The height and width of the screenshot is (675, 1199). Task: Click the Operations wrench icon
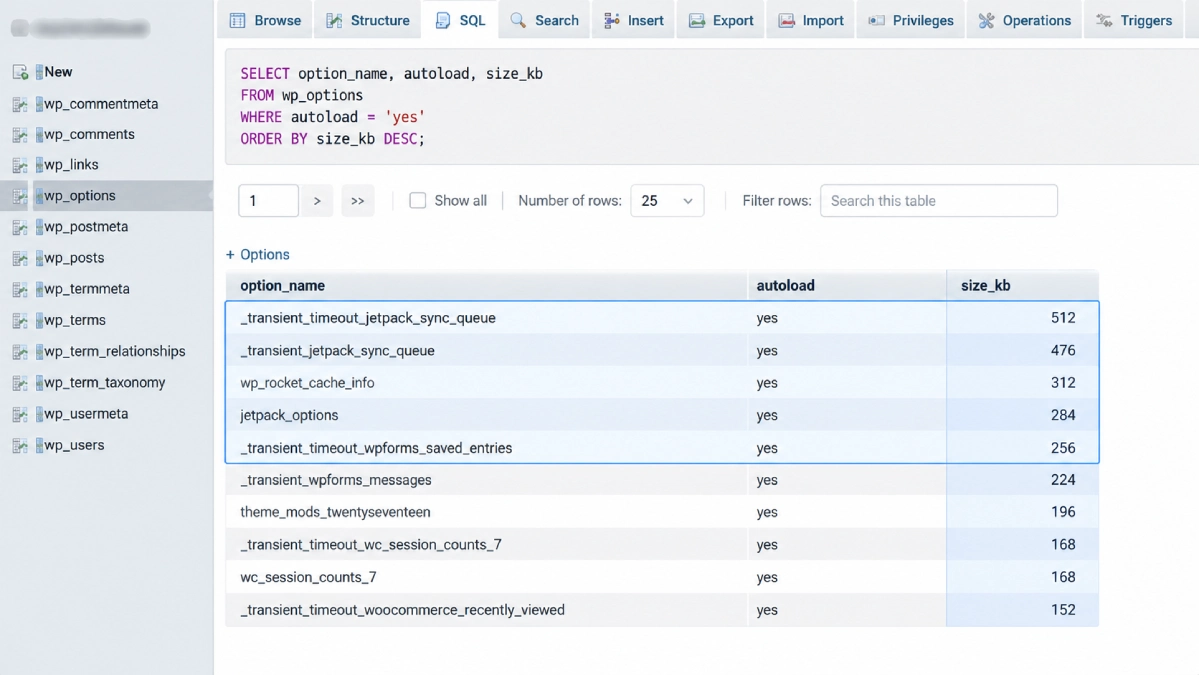coord(986,21)
